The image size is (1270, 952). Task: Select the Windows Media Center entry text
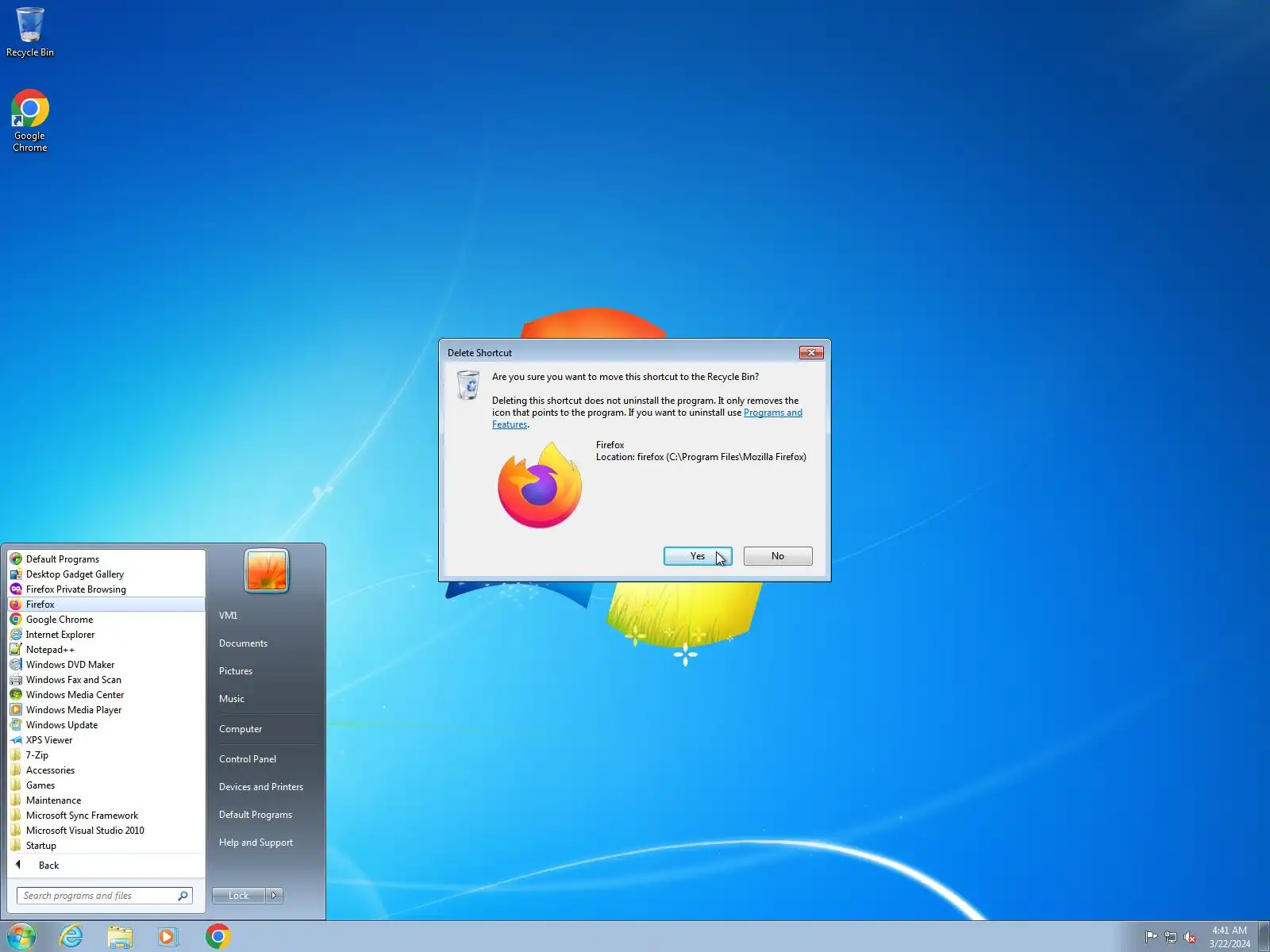[75, 695]
